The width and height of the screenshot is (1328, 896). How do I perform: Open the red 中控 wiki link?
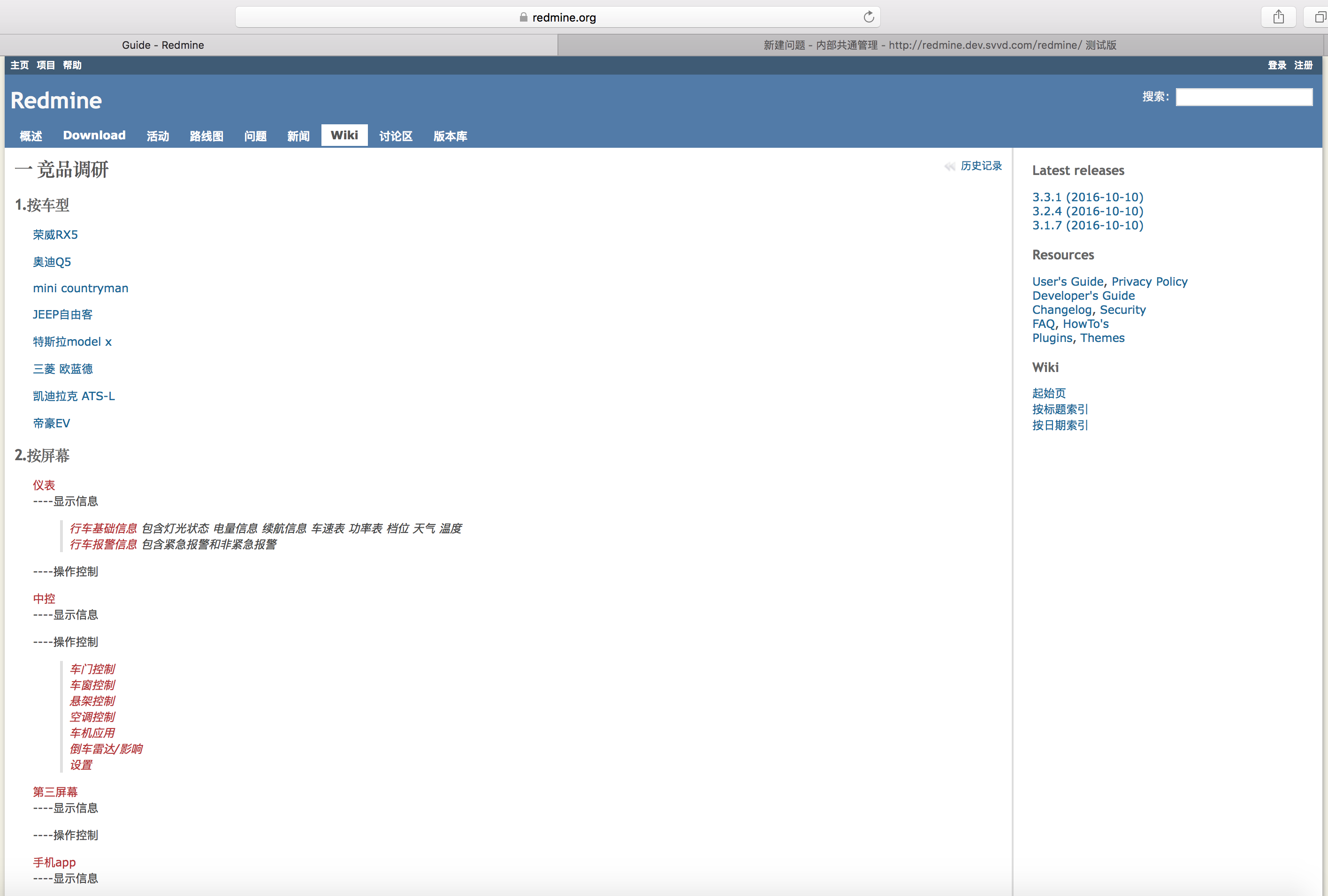[x=44, y=599]
